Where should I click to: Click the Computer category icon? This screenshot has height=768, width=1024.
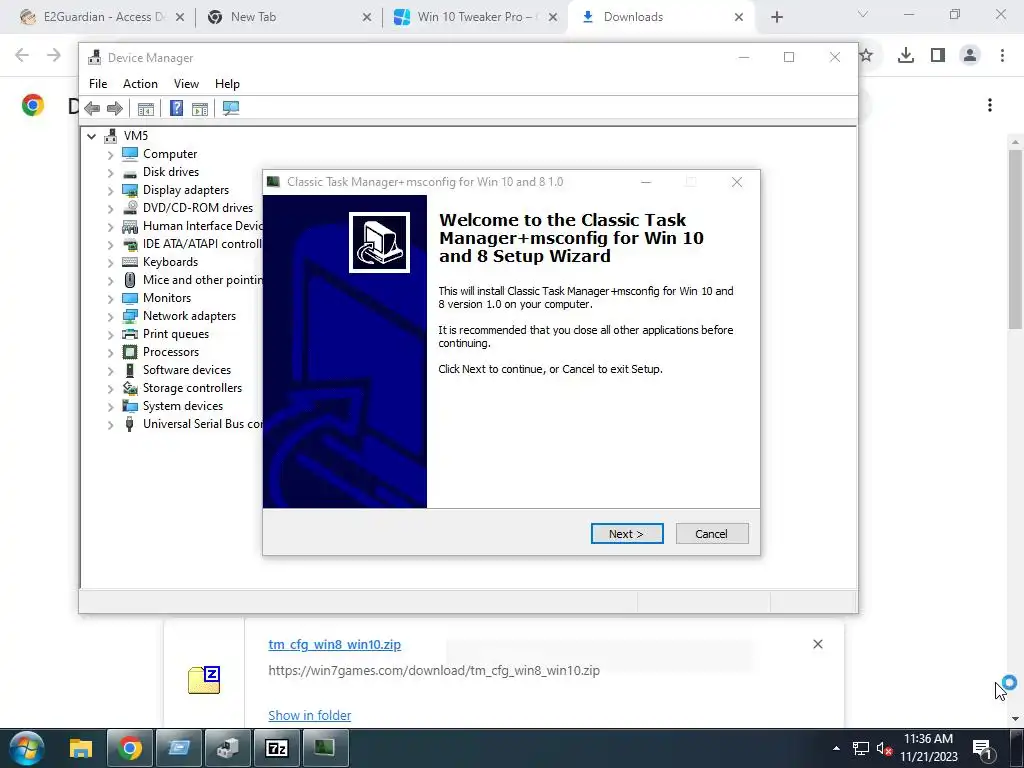tap(130, 153)
